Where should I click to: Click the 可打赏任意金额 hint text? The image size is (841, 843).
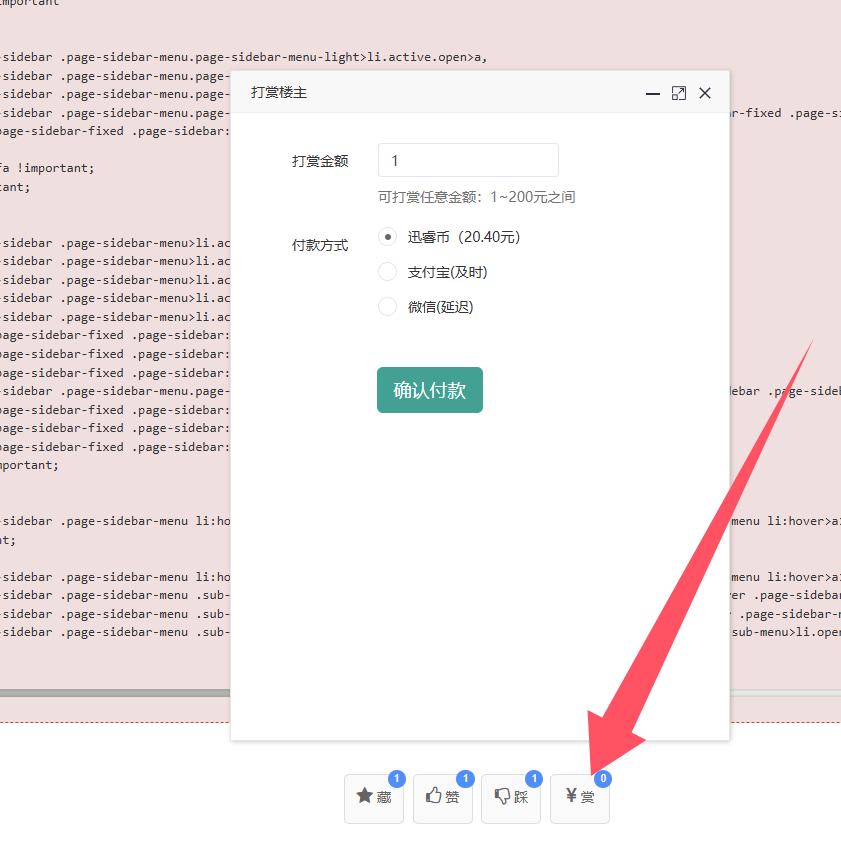476,197
